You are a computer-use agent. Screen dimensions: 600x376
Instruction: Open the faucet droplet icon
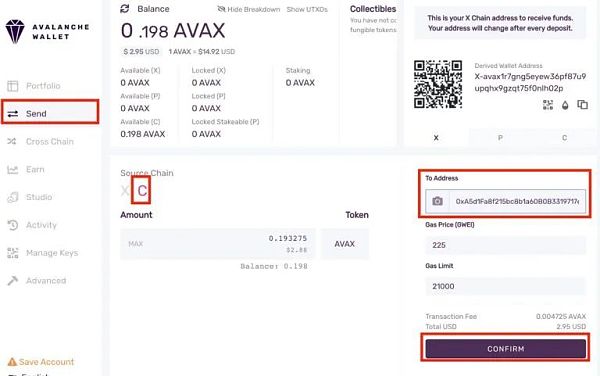pos(565,105)
